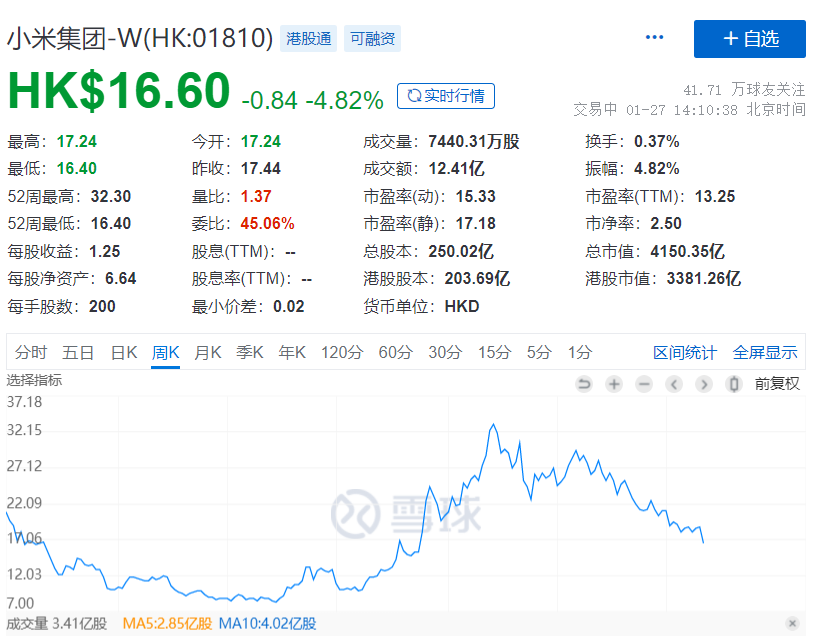This screenshot has width=817, height=636.
Task: Switch to the 120分 tab
Action: [342, 353]
